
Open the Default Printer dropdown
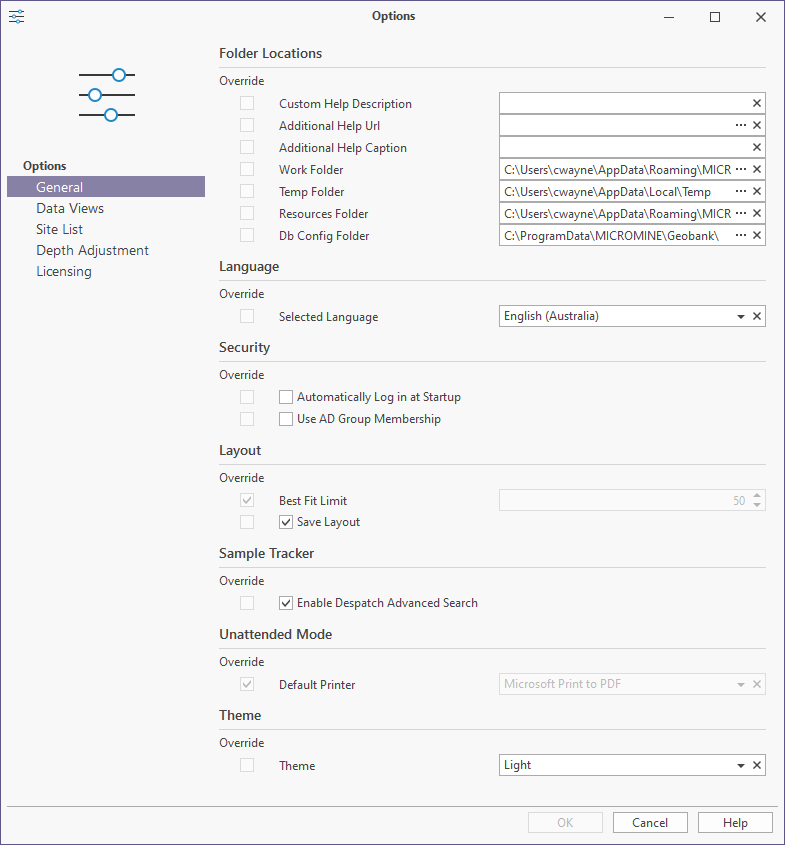(741, 684)
